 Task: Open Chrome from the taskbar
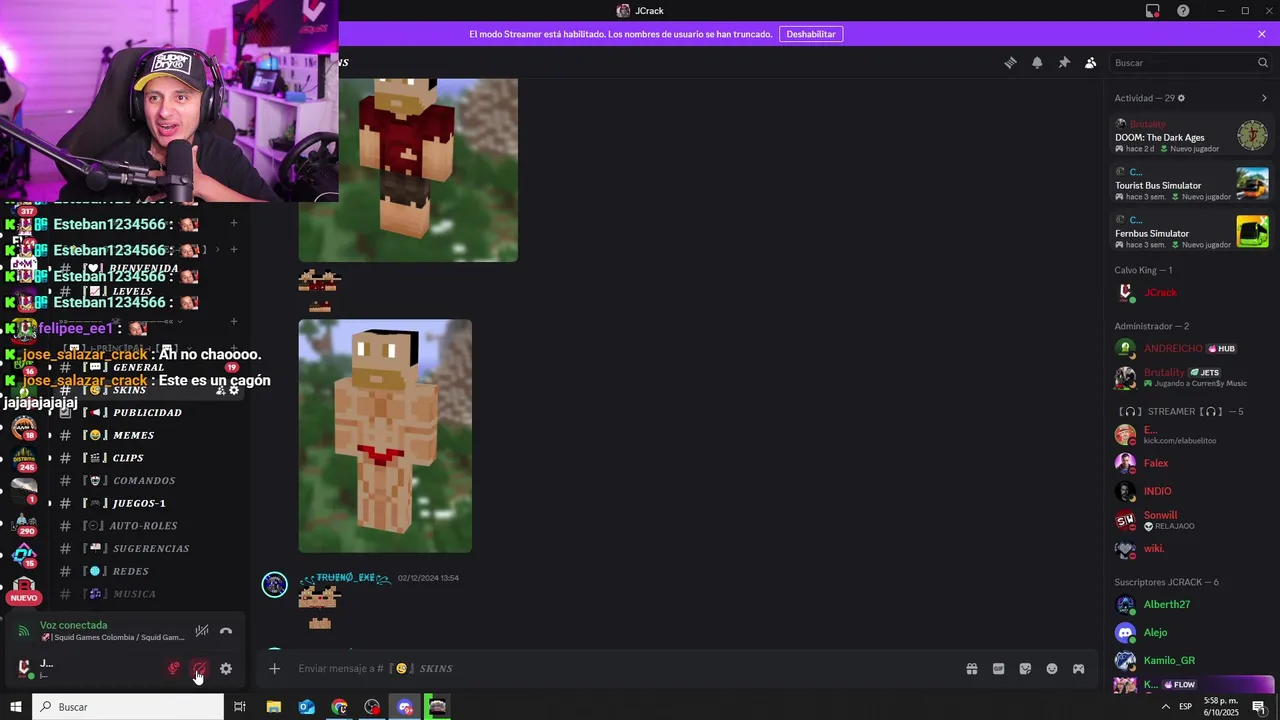339,707
